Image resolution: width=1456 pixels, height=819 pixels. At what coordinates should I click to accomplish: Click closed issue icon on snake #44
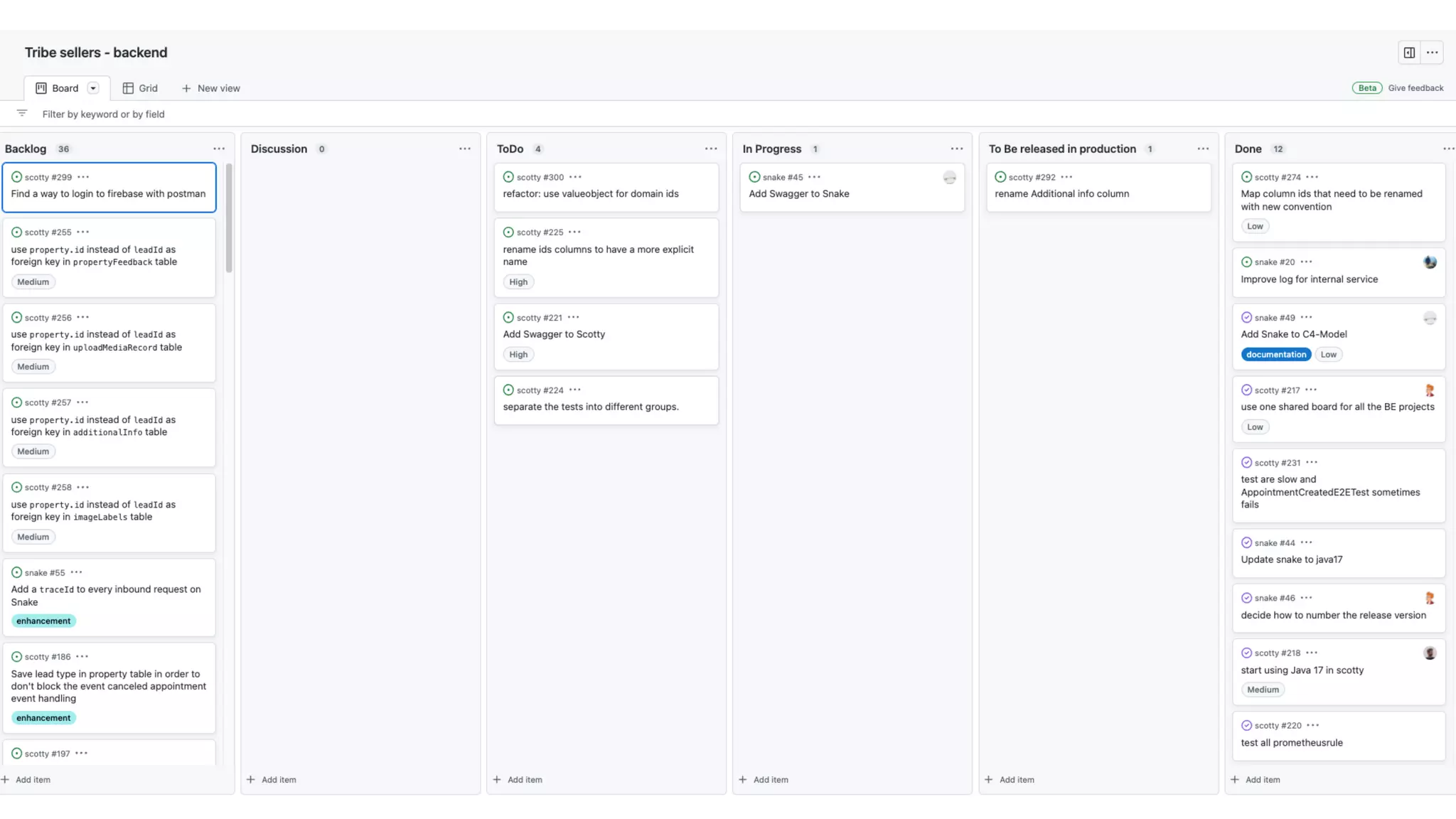point(1246,542)
